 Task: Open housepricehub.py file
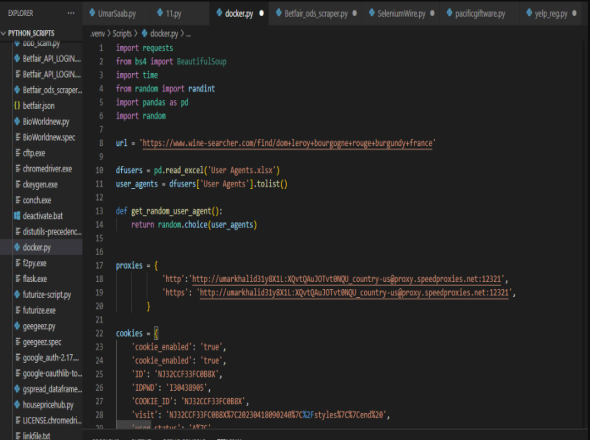click(x=48, y=405)
